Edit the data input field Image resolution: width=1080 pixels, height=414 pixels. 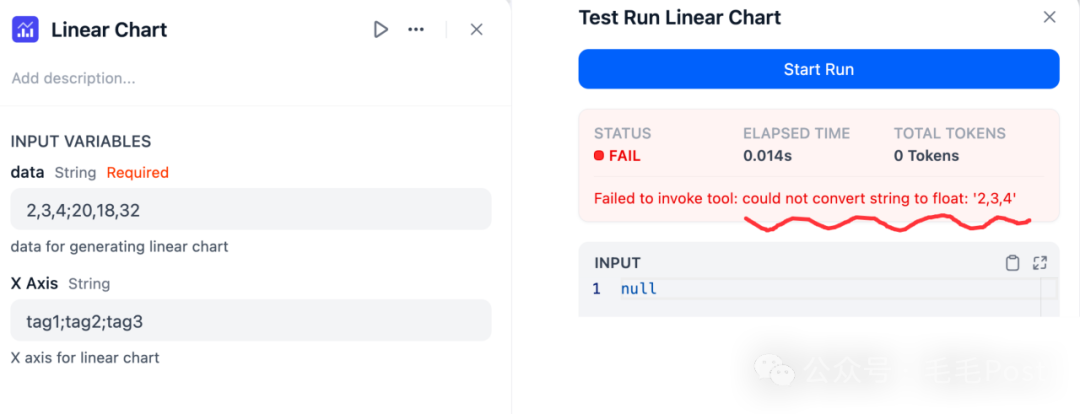(251, 209)
